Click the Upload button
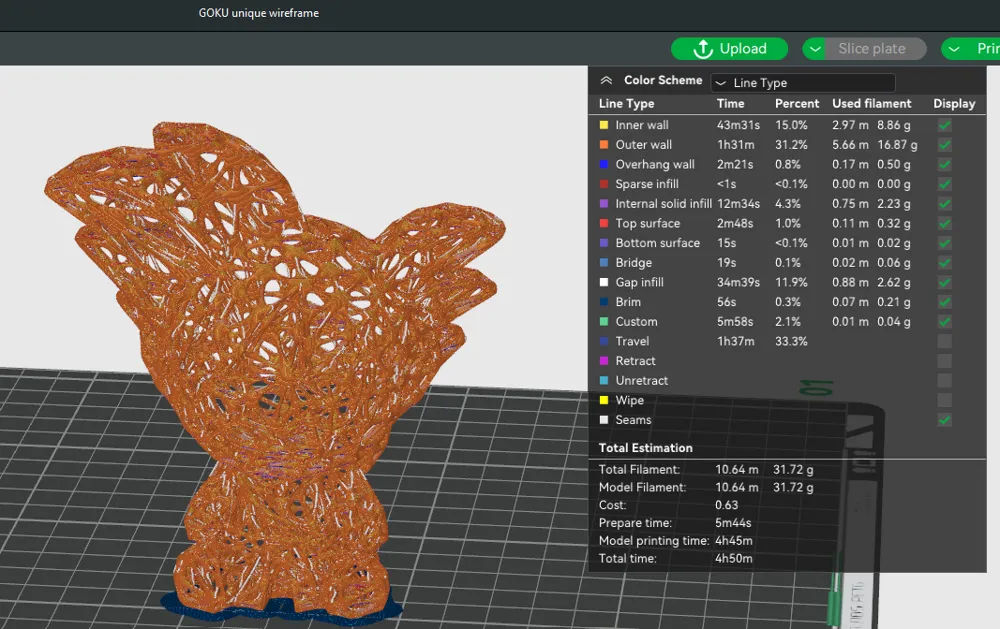This screenshot has width=1000, height=629. click(x=729, y=48)
